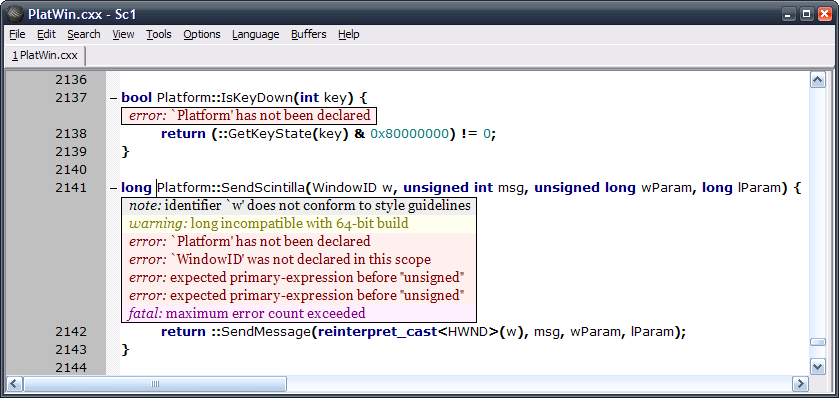839x398 pixels.
Task: Click the vertical scrollbar up arrow
Action: (818, 80)
